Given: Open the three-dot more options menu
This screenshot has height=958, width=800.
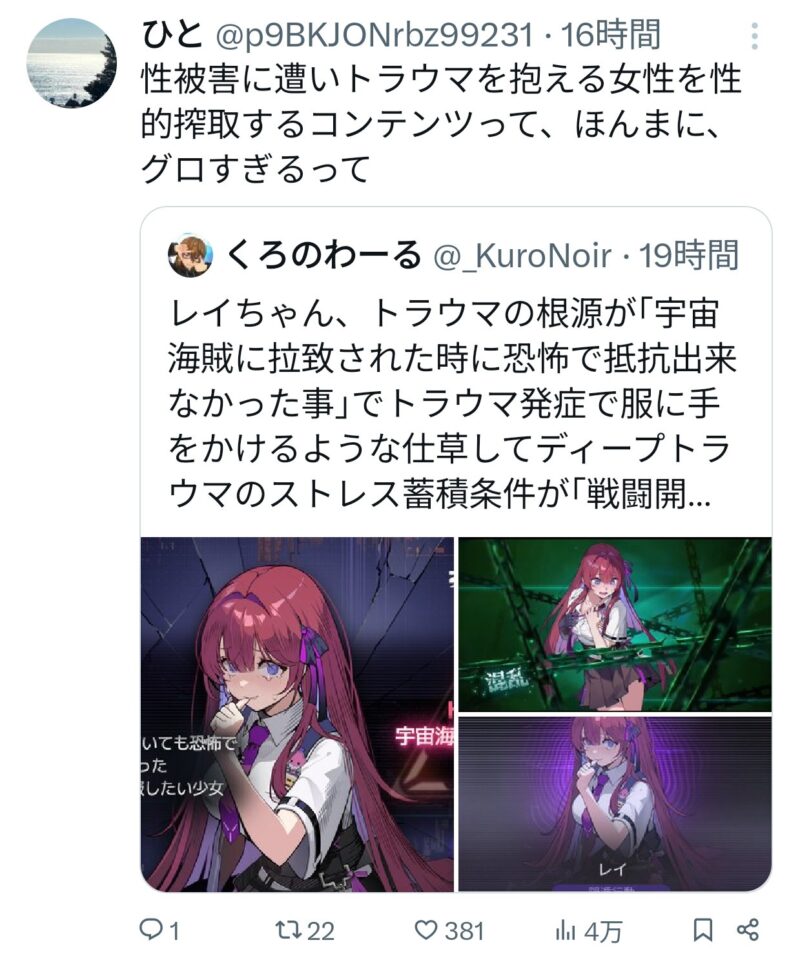Looking at the screenshot, I should click(x=755, y=36).
